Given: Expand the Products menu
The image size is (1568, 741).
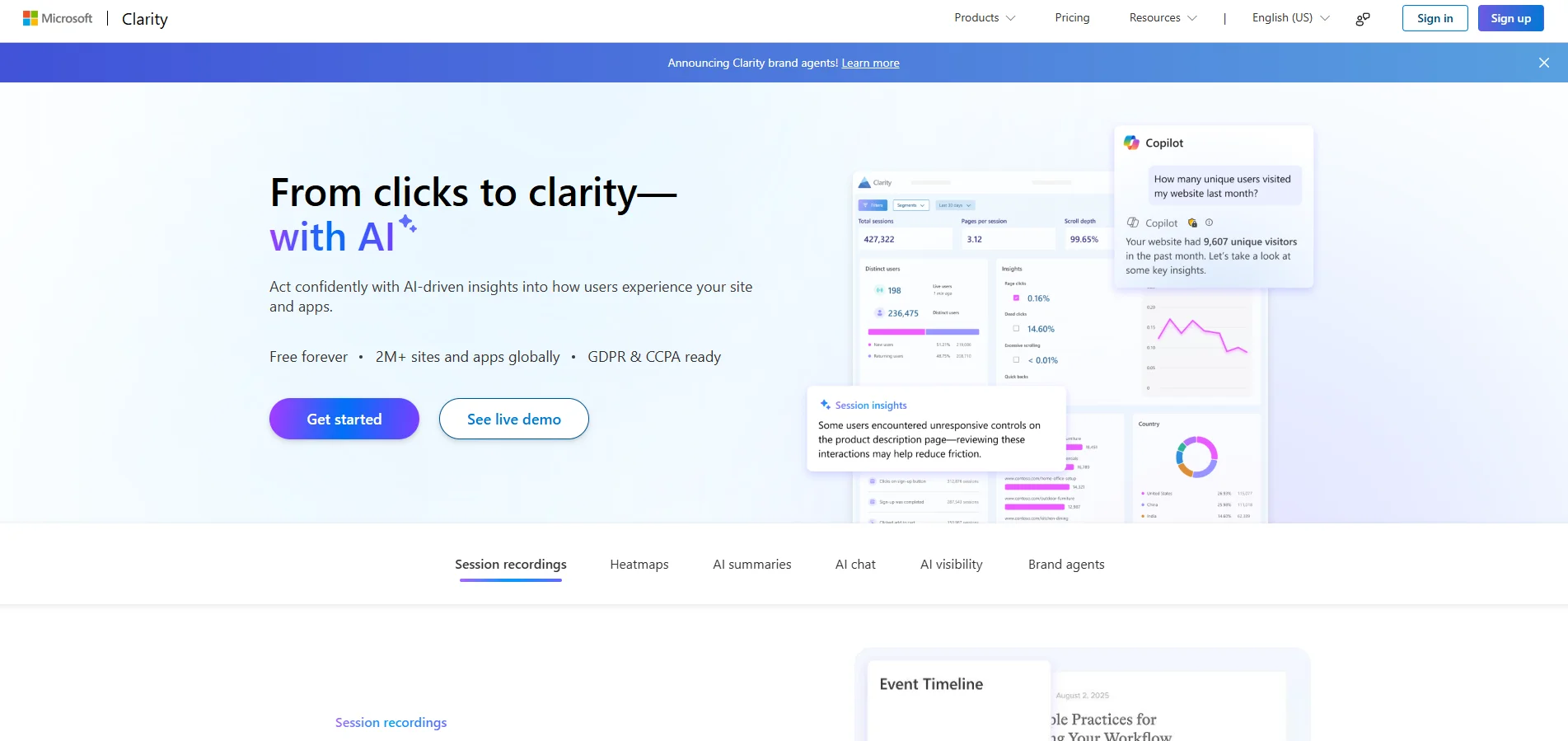Looking at the screenshot, I should [x=985, y=18].
